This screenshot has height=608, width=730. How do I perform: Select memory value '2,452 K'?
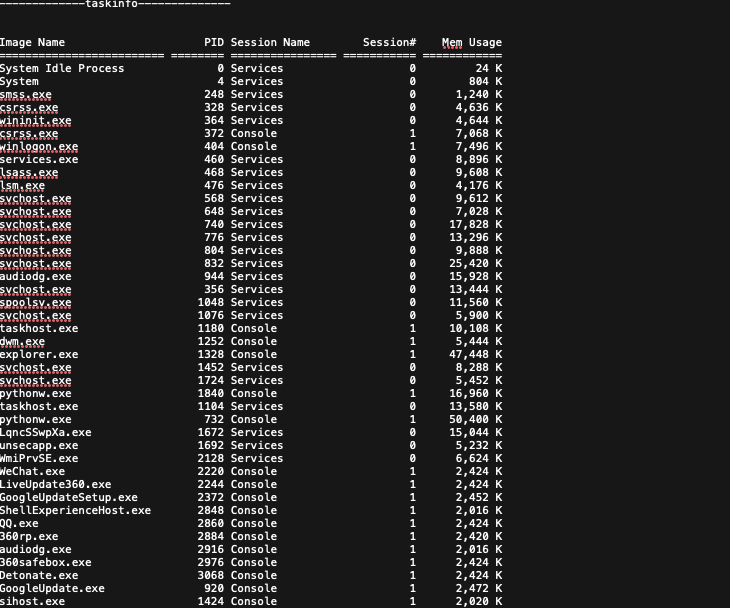[x=479, y=498]
